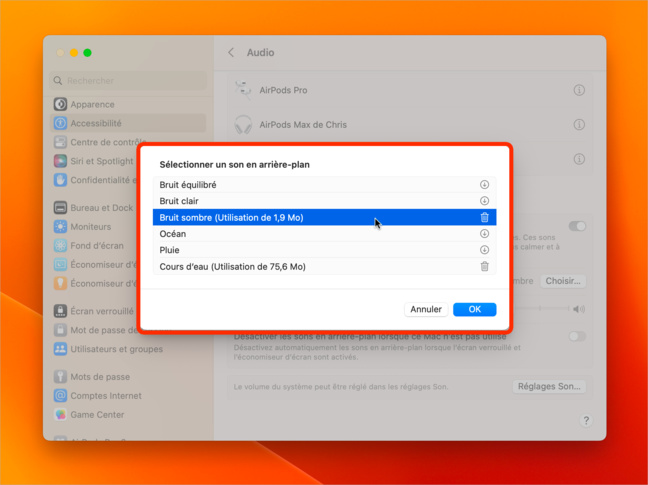The image size is (648, 485).
Task: Download the Océan sound
Action: coord(484,234)
